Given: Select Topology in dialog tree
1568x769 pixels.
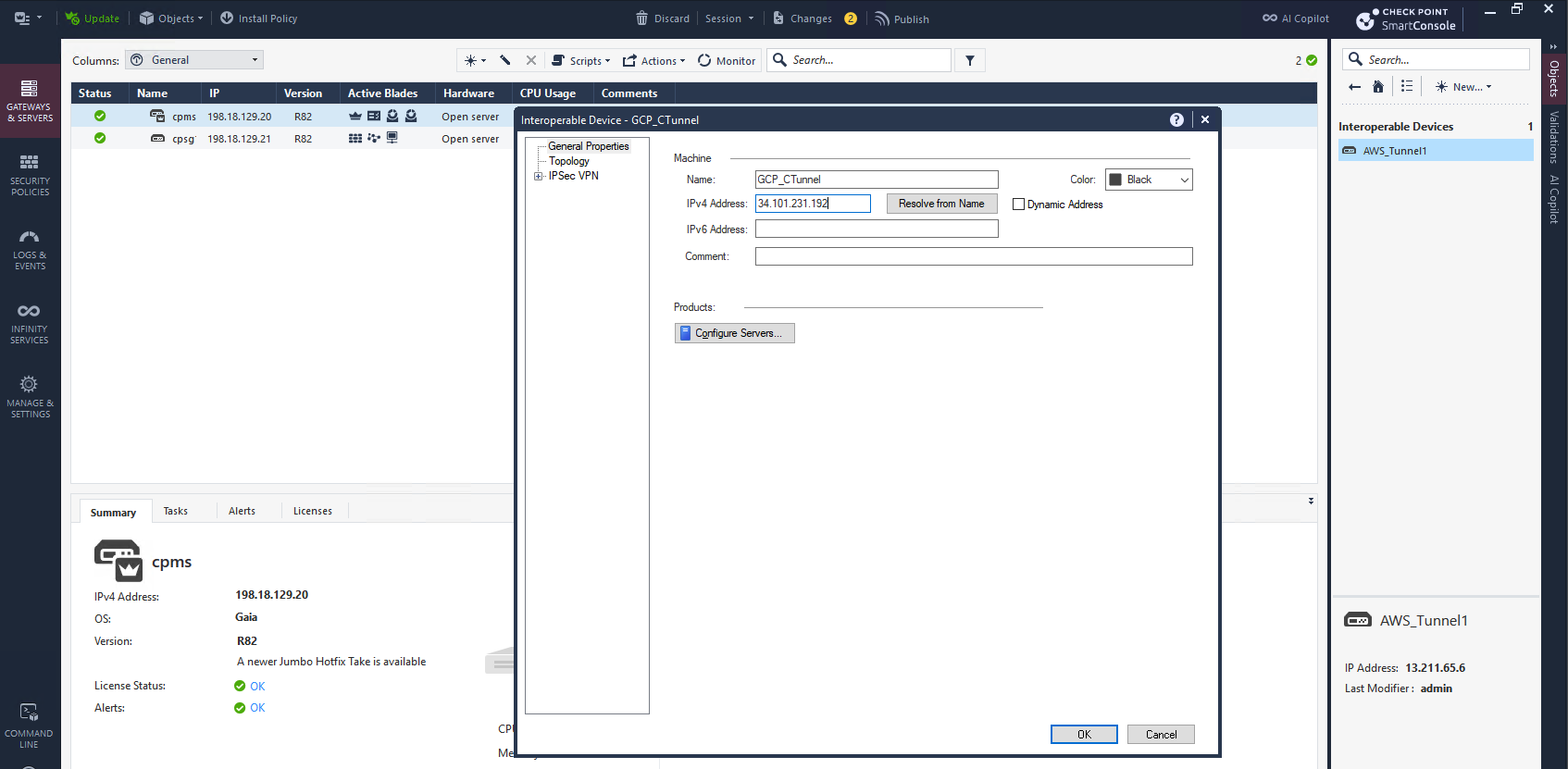Looking at the screenshot, I should (x=568, y=161).
